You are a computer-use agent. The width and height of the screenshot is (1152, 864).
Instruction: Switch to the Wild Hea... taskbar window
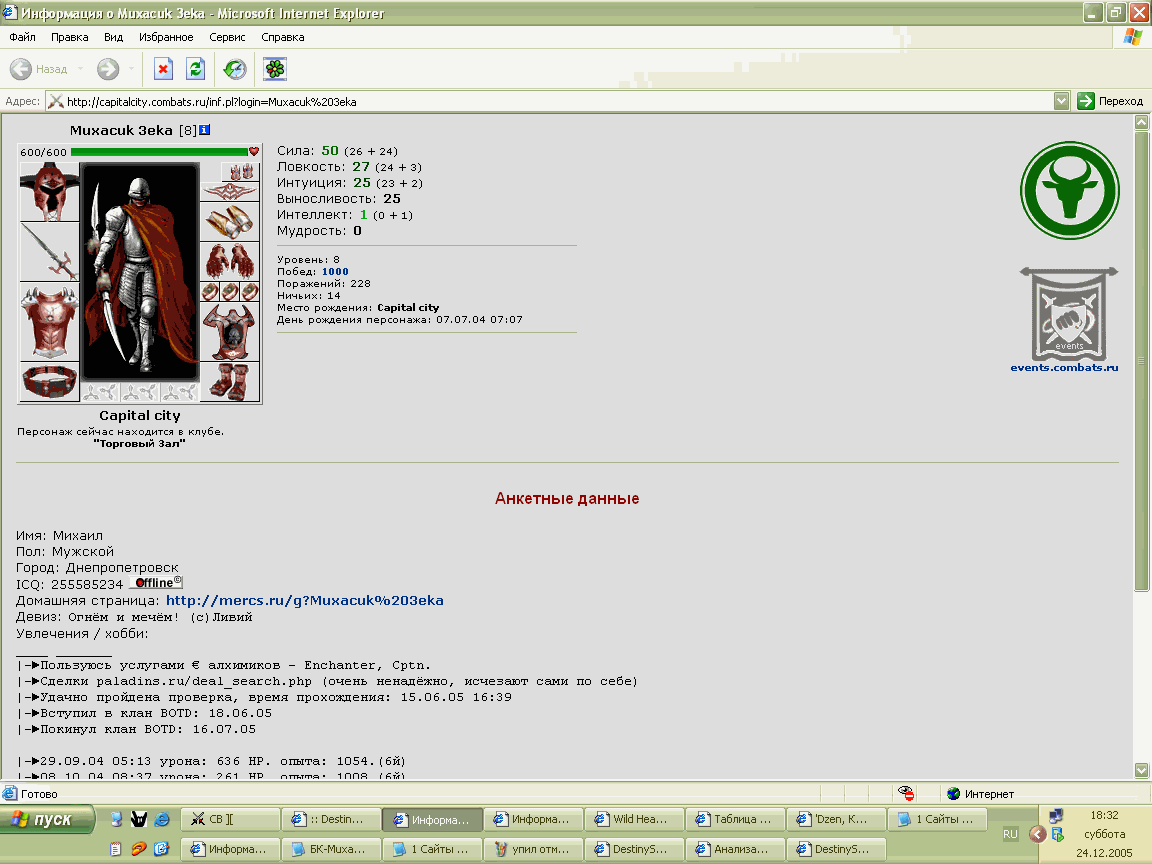tap(634, 819)
